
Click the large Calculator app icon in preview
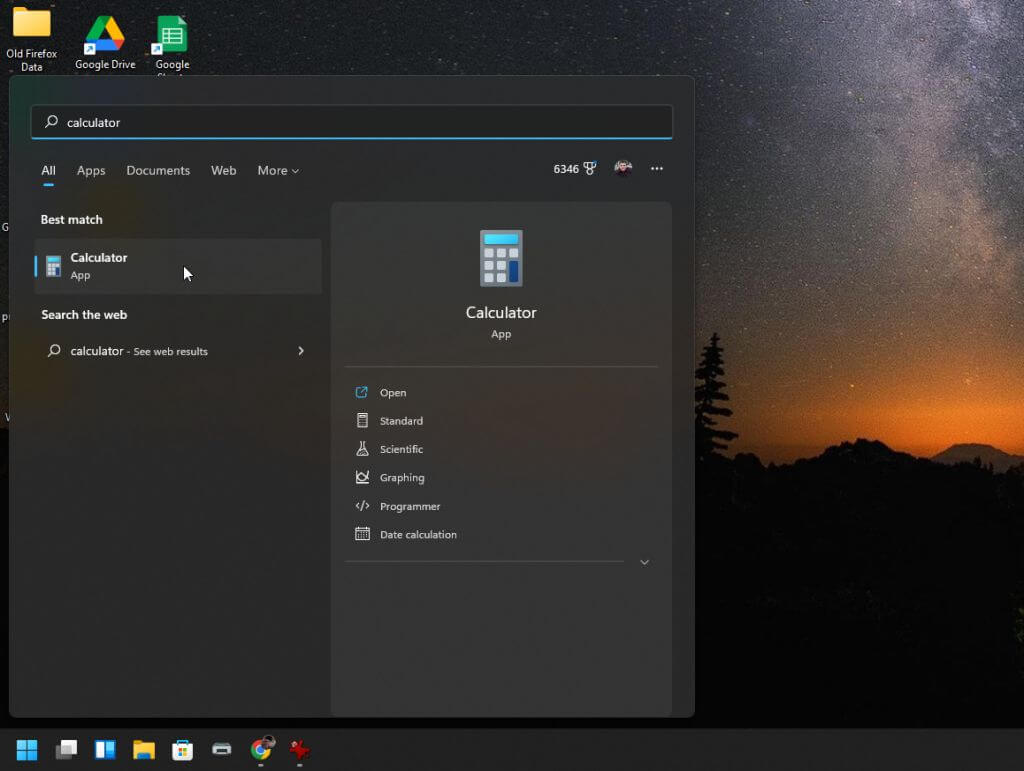coord(501,258)
